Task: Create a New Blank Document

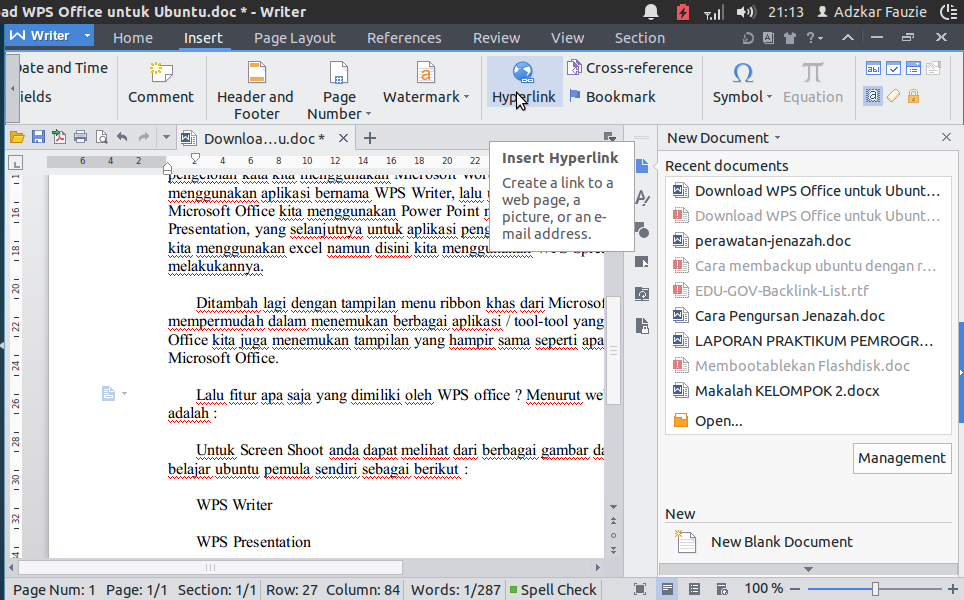Action: 780,541
